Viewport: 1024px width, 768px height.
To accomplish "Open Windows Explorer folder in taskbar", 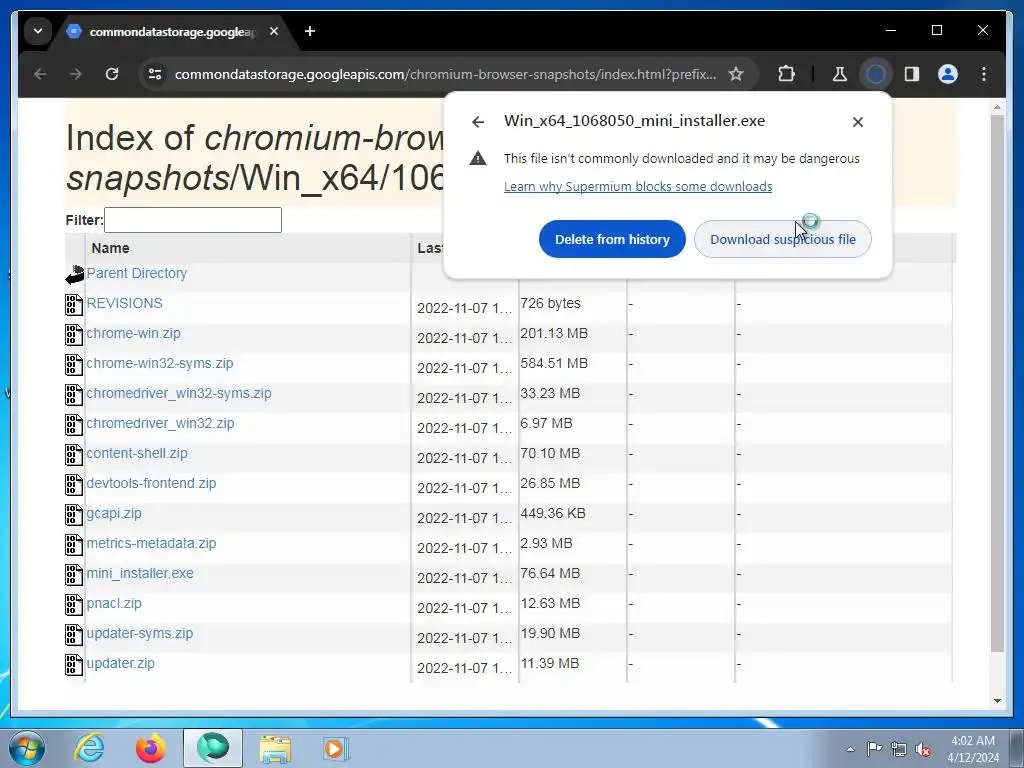I will coord(275,748).
